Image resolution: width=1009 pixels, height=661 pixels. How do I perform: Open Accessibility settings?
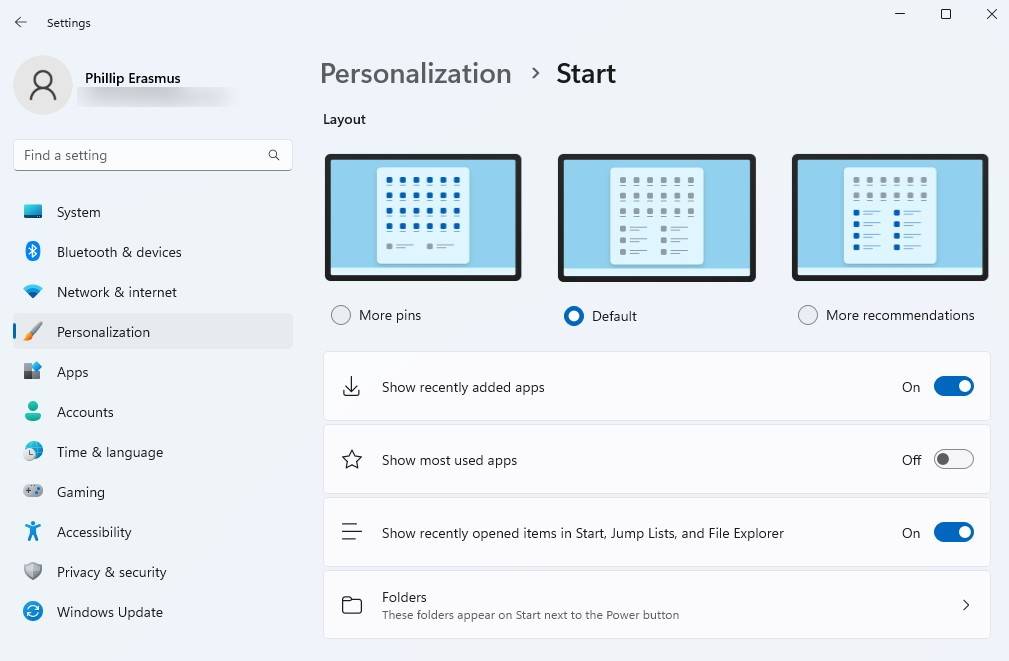pyautogui.click(x=153, y=531)
